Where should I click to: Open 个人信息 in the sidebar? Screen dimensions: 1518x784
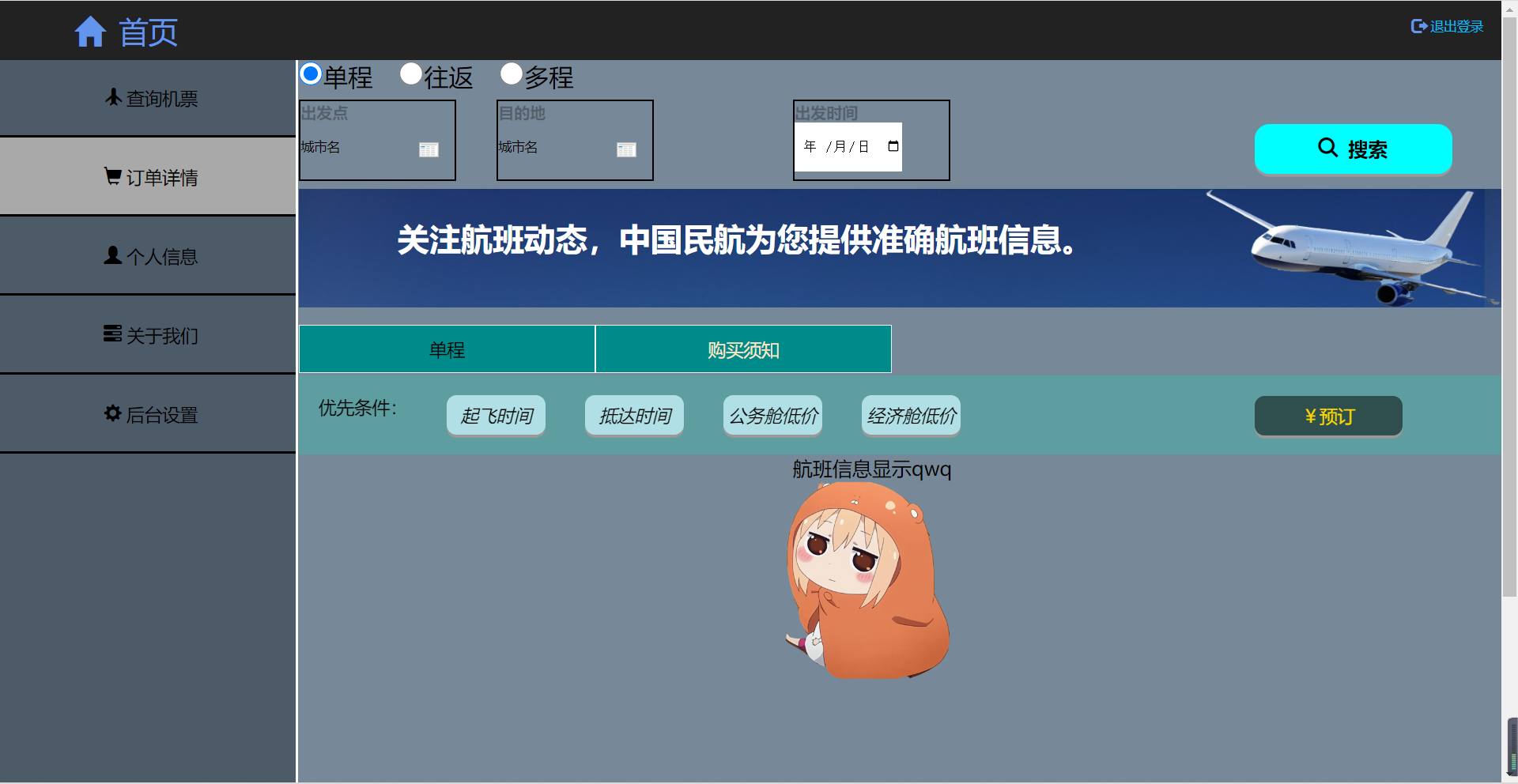[x=148, y=256]
